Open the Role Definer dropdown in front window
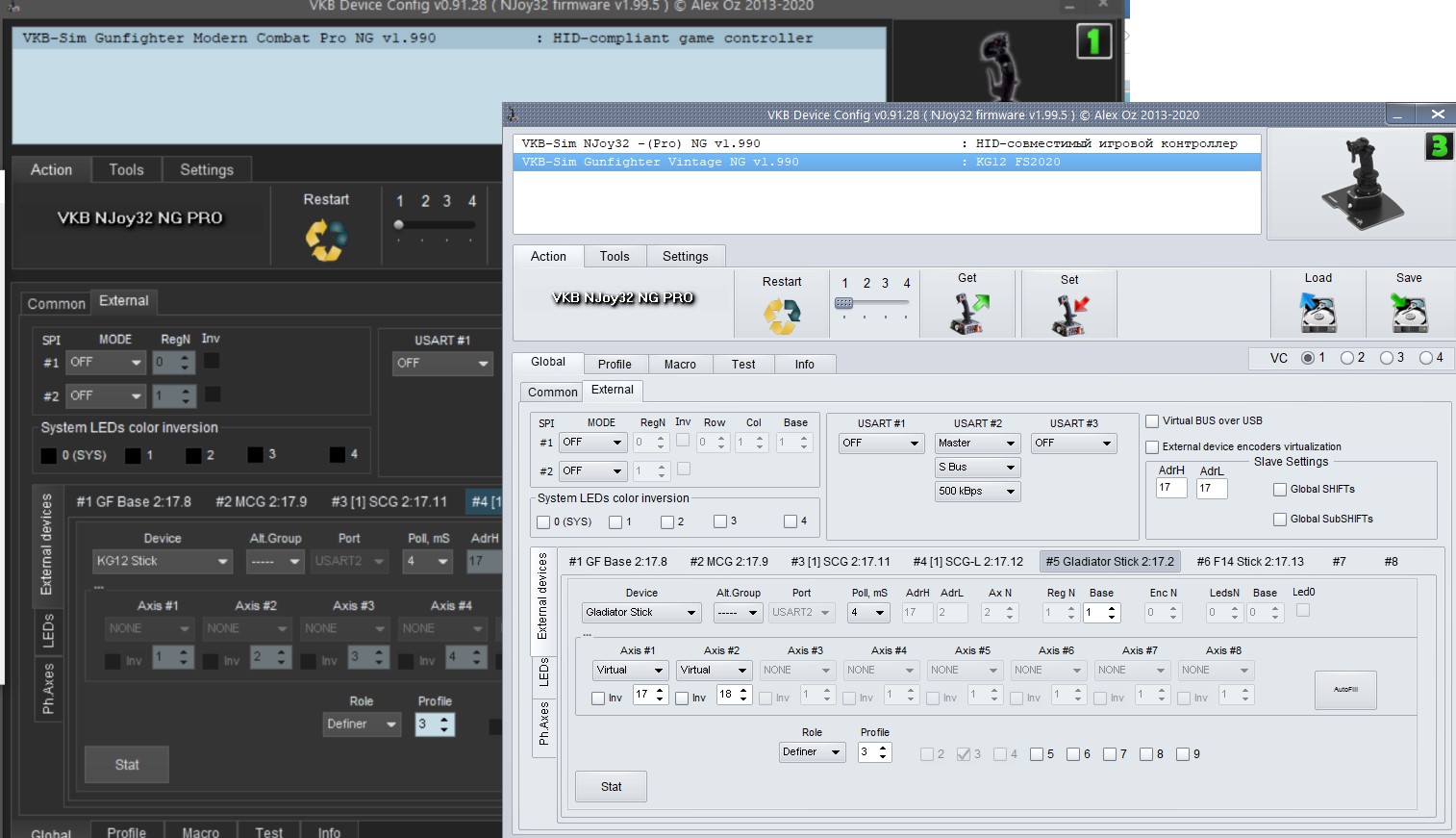Screen dimensions: 1456x838 click(x=813, y=752)
